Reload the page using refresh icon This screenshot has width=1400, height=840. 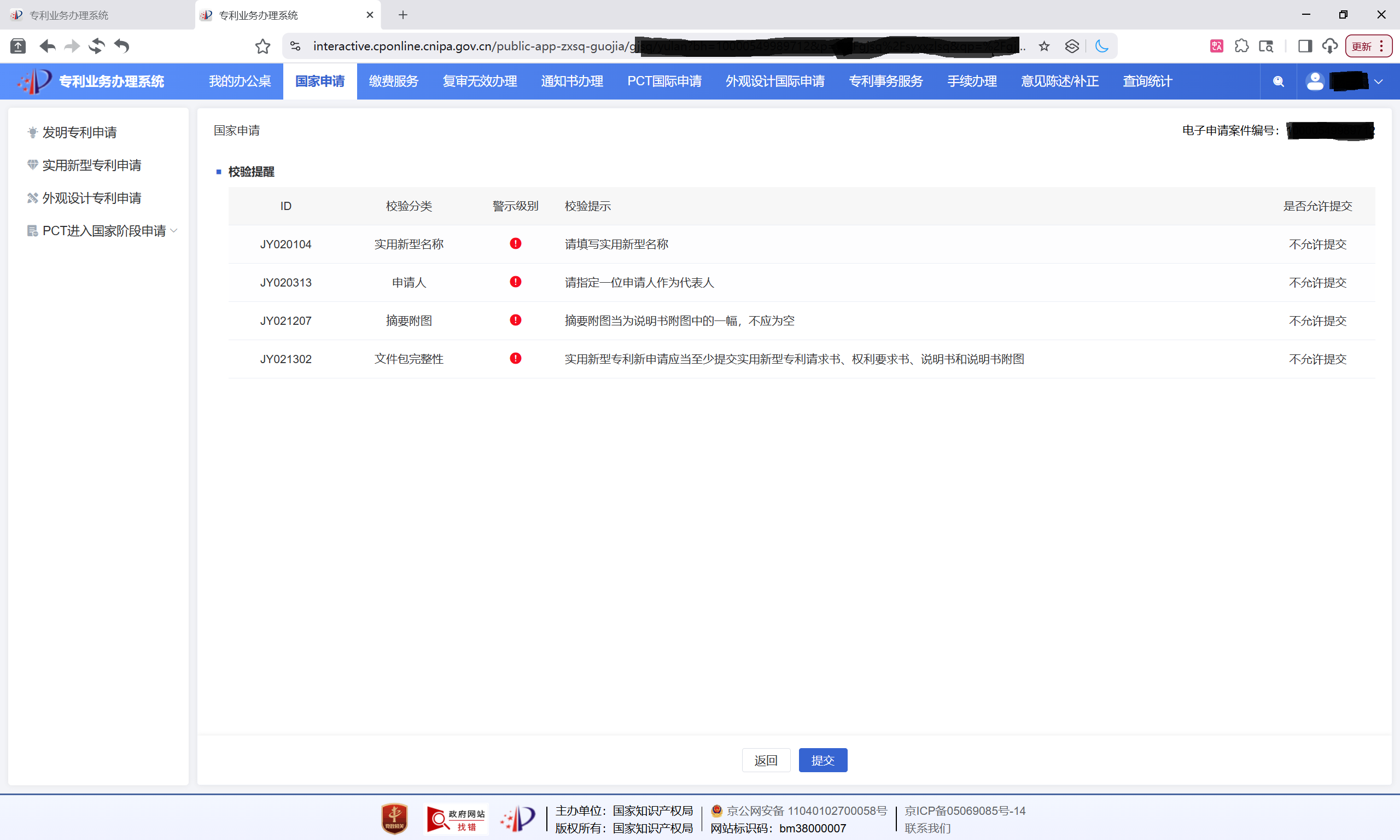tap(97, 46)
